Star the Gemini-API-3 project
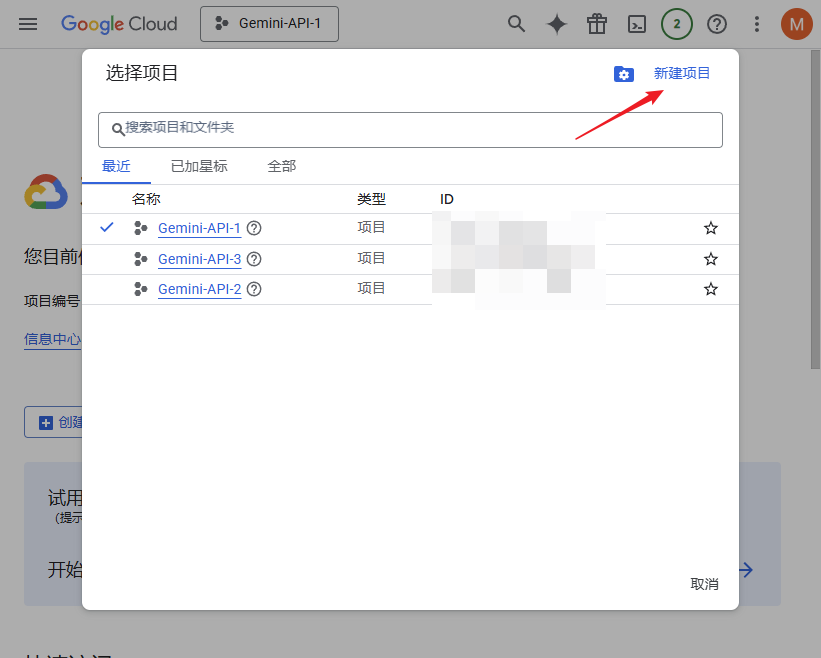Image resolution: width=821 pixels, height=658 pixels. (711, 259)
